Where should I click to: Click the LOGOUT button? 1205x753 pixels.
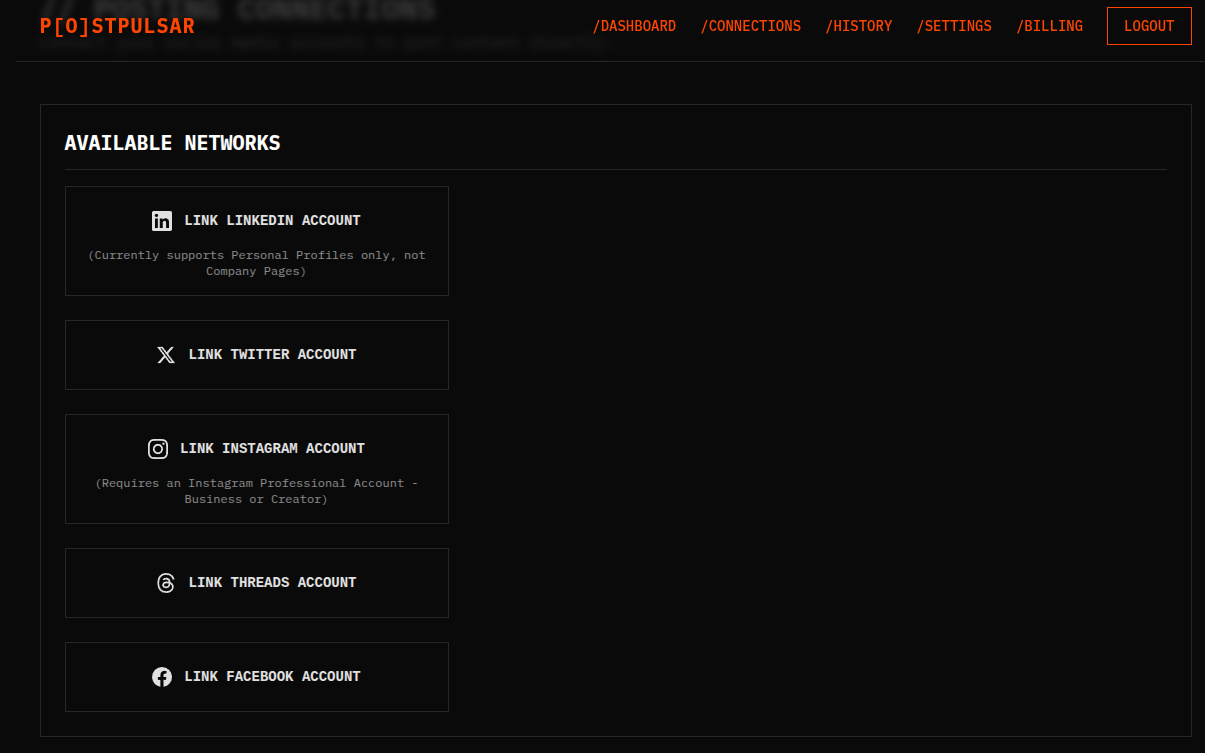[1149, 26]
